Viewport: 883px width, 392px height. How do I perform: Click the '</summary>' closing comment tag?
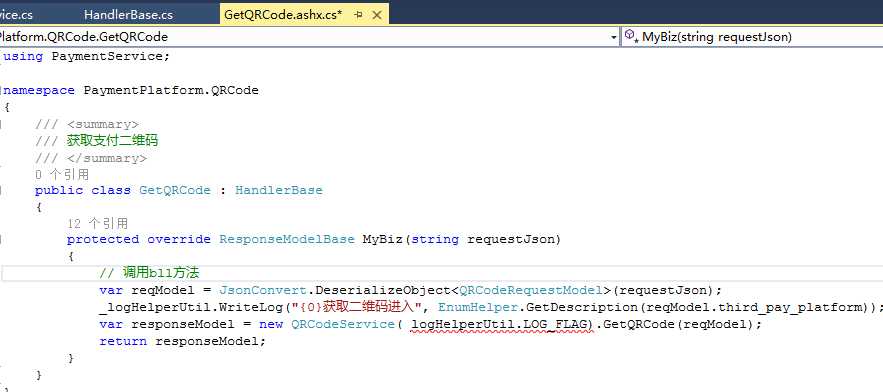pyautogui.click(x=106, y=158)
